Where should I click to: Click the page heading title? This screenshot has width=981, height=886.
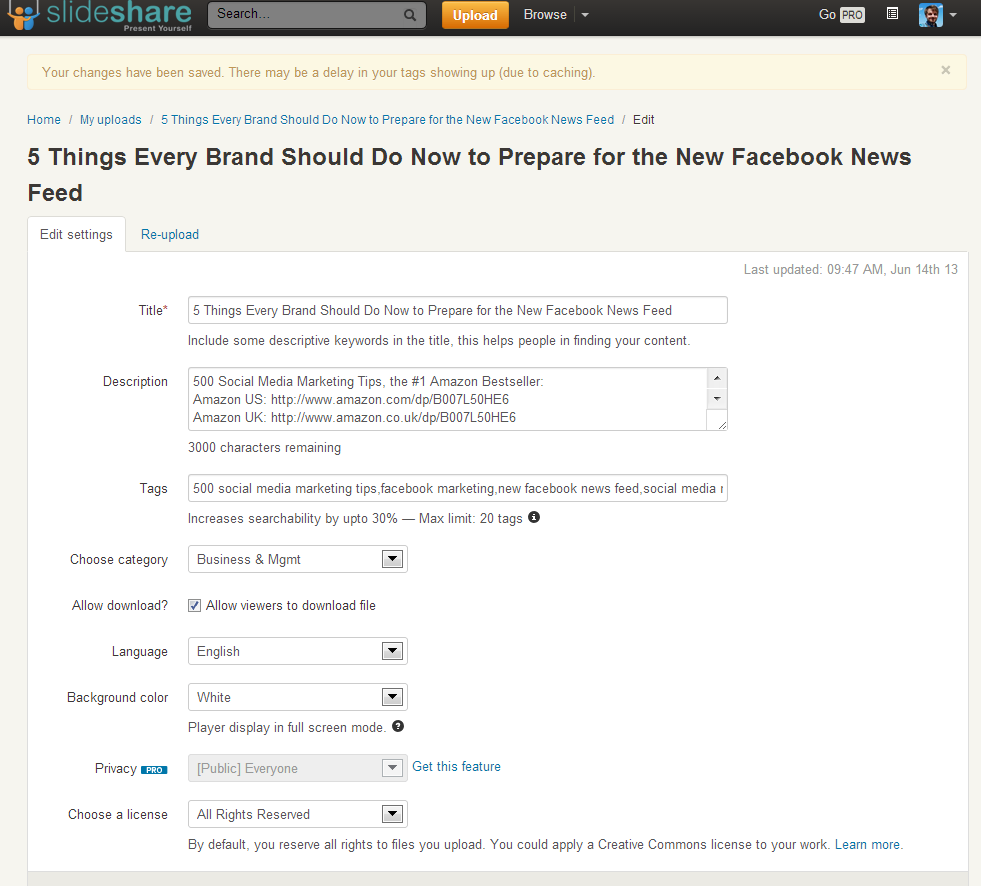coord(469,175)
